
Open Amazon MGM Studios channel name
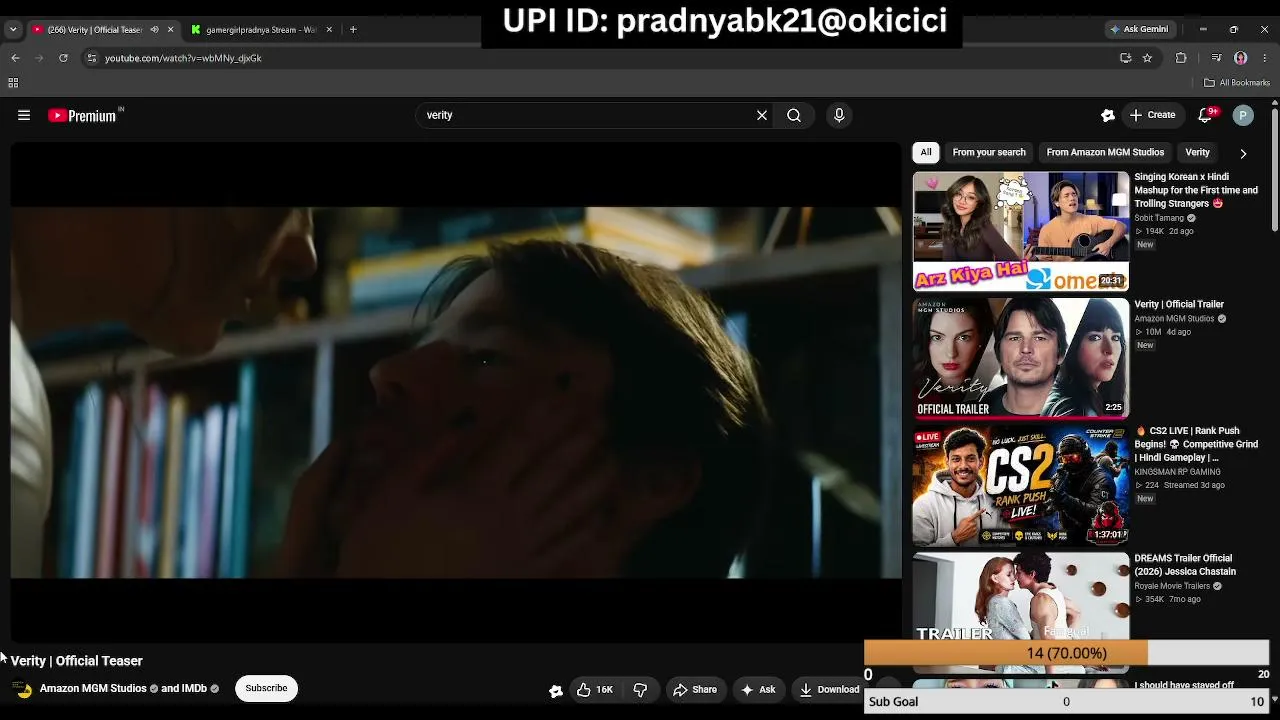93,688
